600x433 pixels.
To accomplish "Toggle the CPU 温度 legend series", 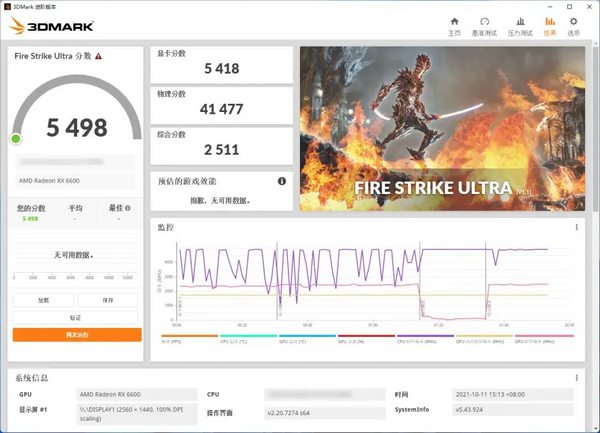I will coord(233,340).
